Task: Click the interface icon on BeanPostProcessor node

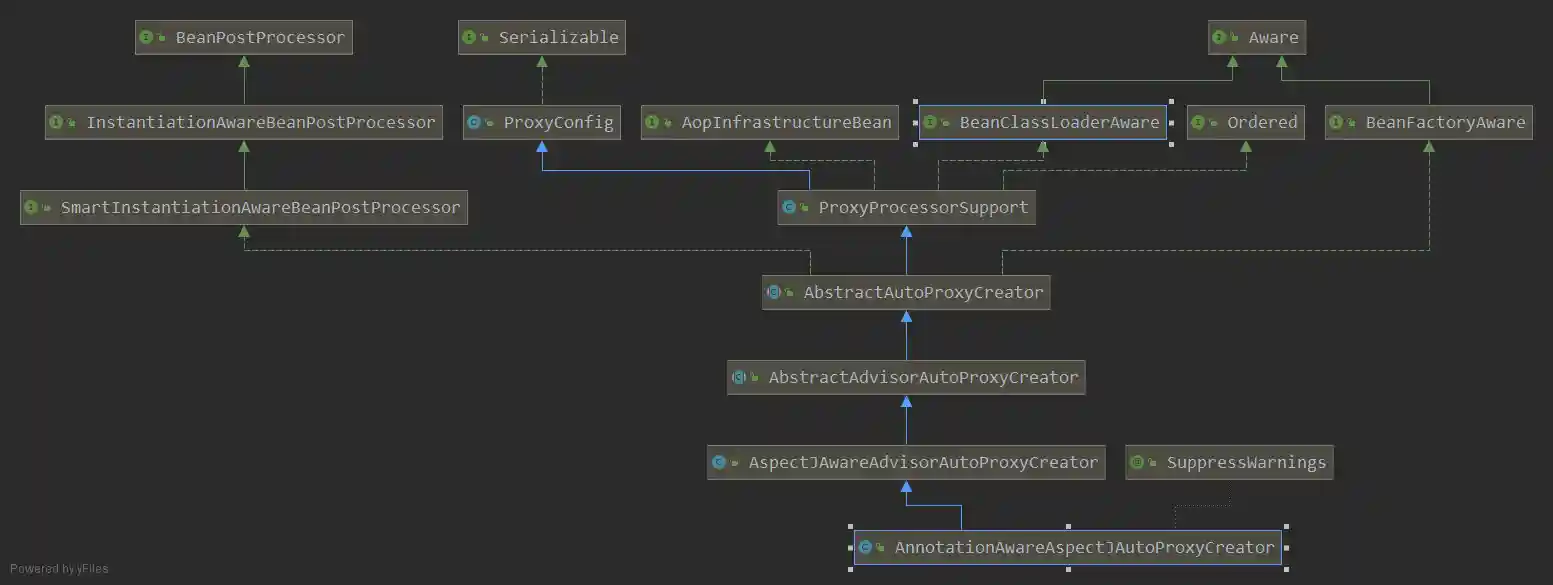Action: pos(147,38)
